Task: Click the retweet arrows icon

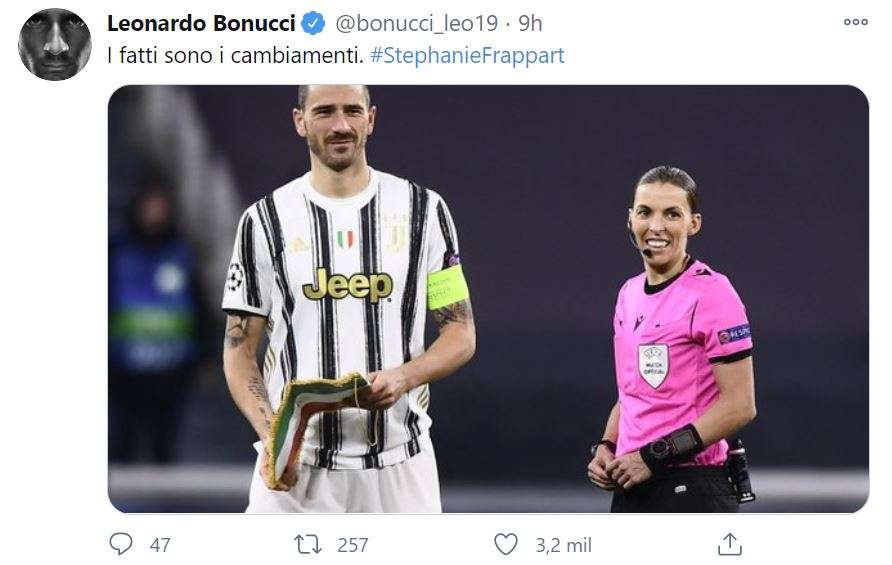Action: pyautogui.click(x=308, y=545)
